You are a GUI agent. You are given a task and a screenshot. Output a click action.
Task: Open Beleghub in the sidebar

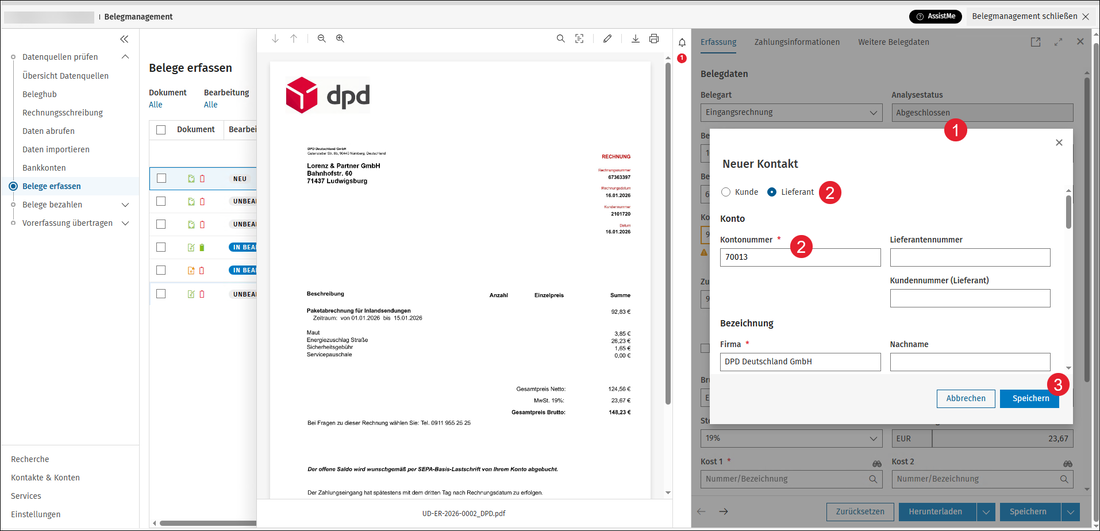39,94
